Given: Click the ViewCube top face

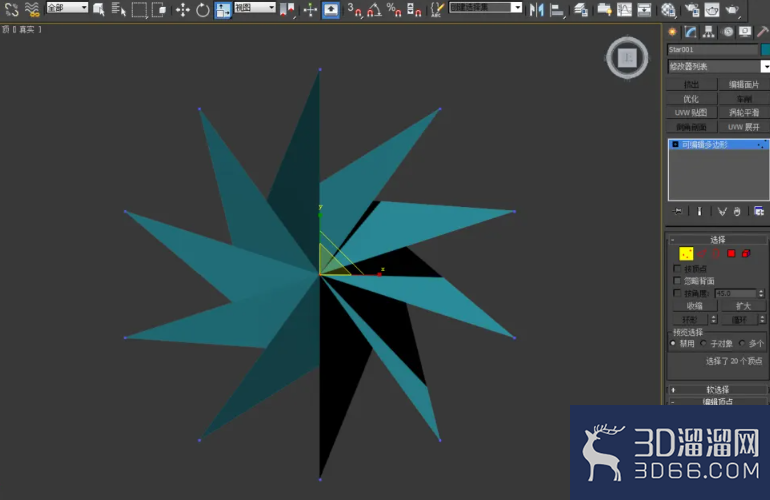Looking at the screenshot, I should 627,58.
